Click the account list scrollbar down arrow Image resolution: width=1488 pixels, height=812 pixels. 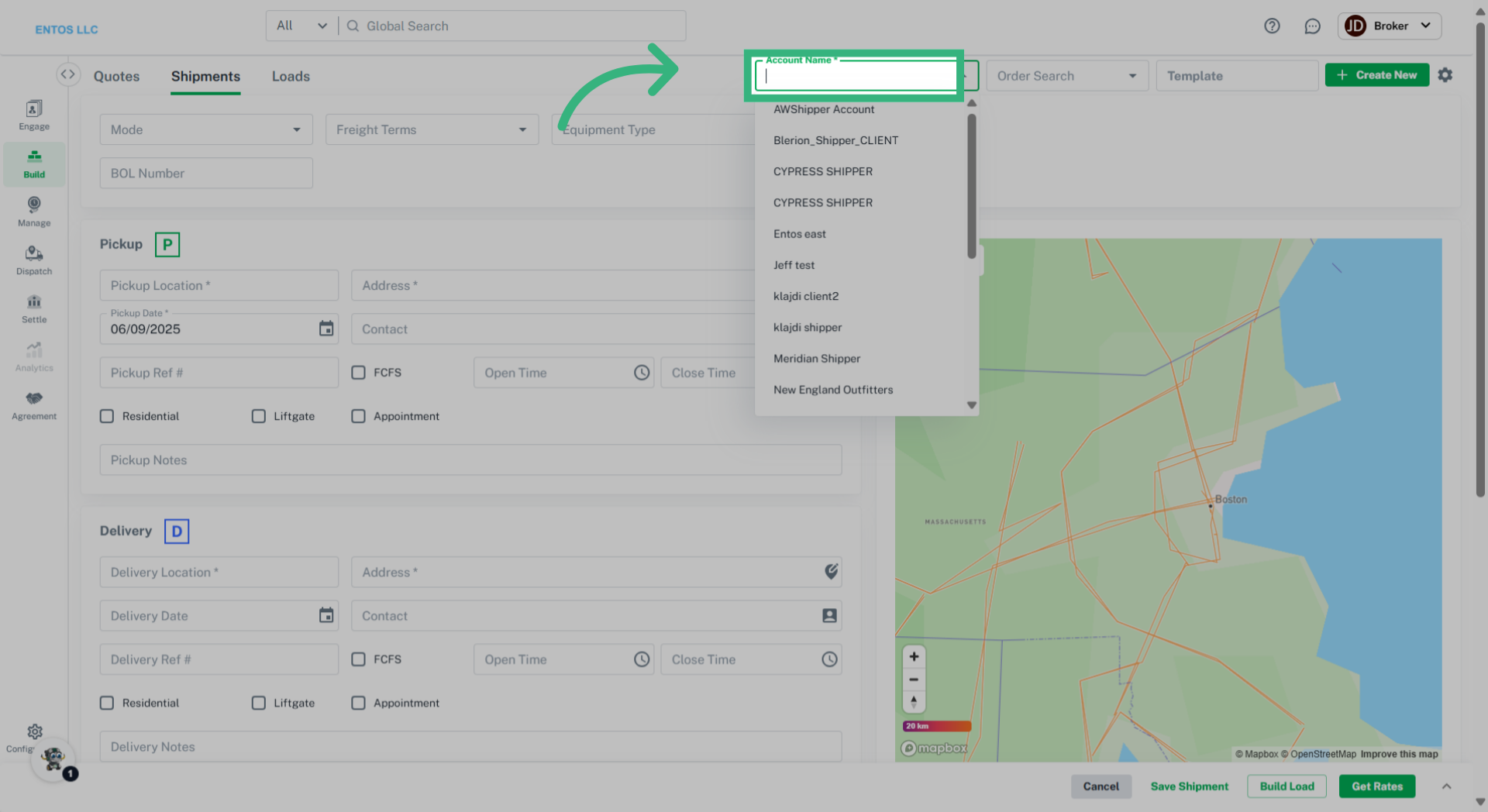coord(972,405)
